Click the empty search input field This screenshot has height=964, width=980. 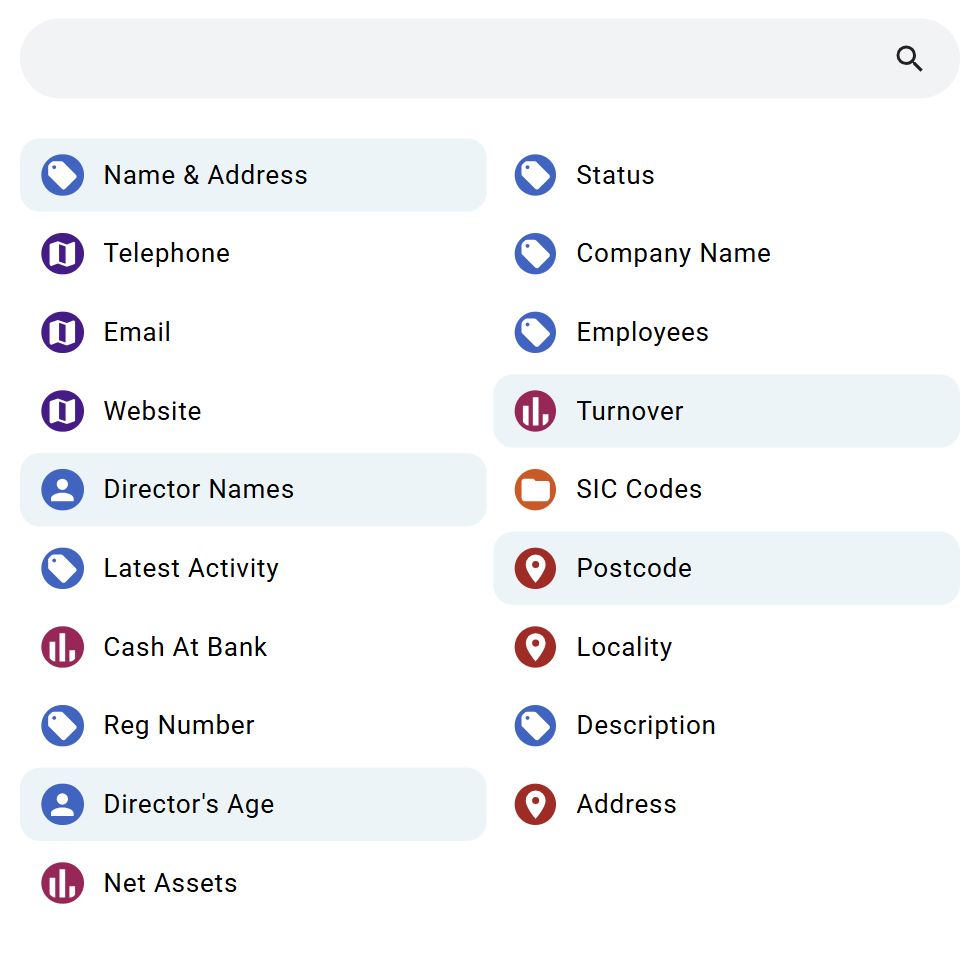[450, 59]
